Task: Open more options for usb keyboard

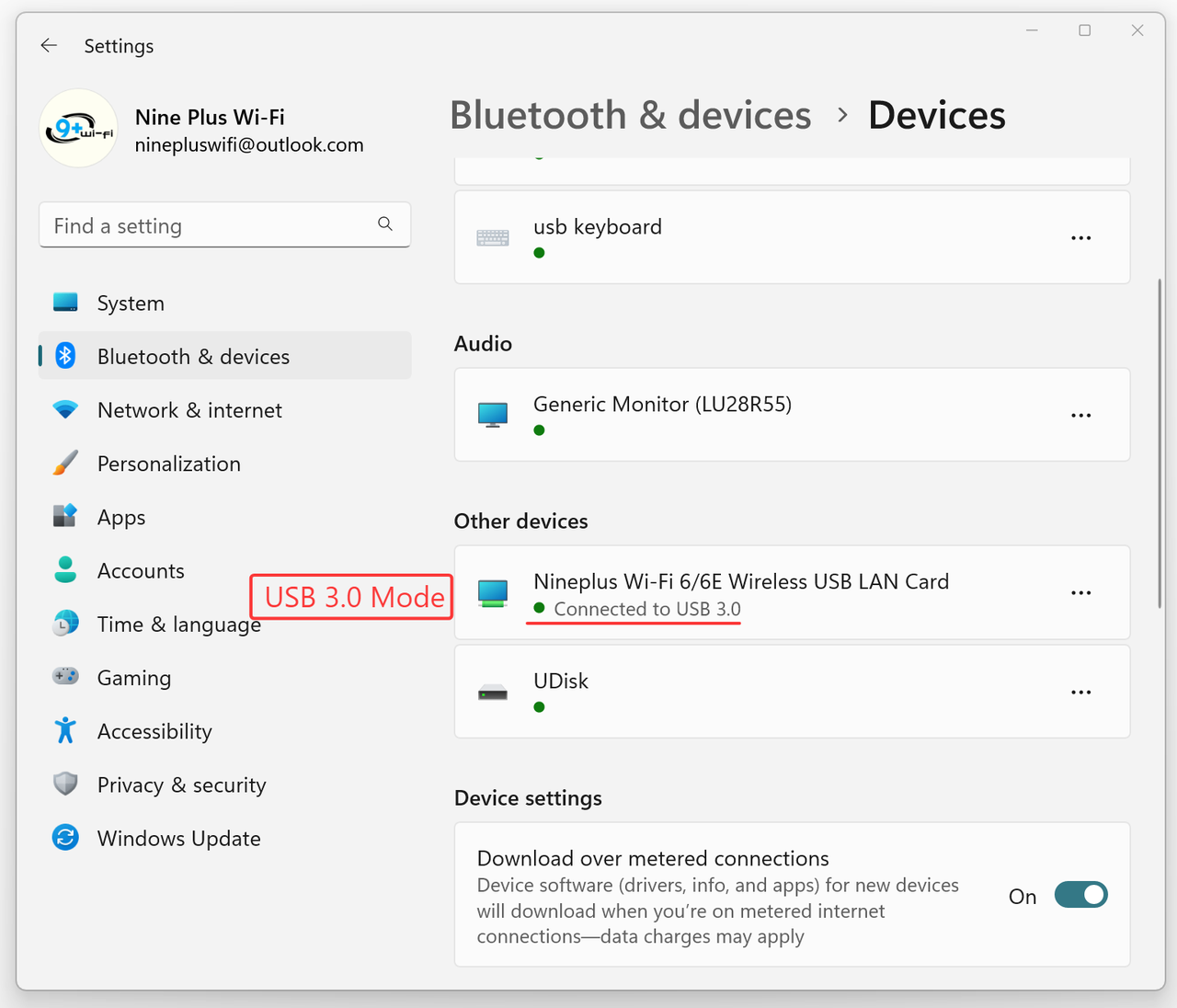Action: (x=1081, y=238)
